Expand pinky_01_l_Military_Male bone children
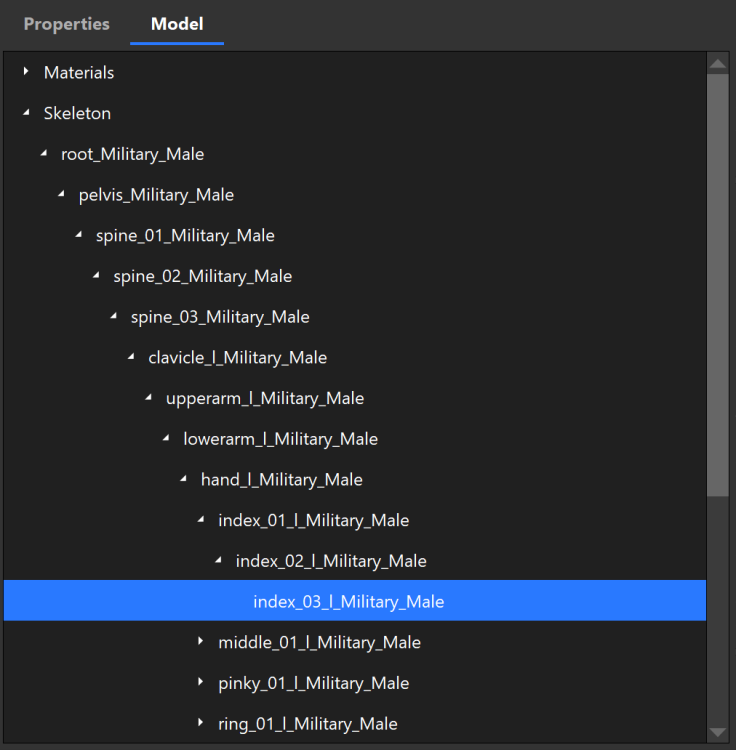Screen dimensions: 736x750 tap(200, 683)
